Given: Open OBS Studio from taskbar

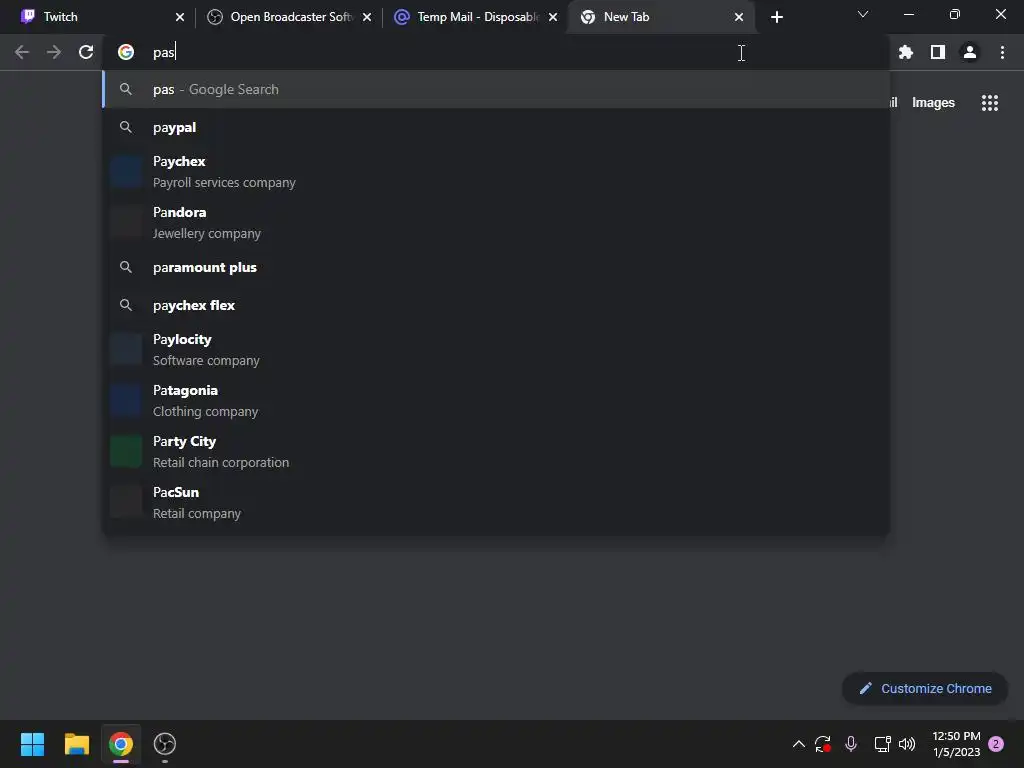Looking at the screenshot, I should (165, 744).
